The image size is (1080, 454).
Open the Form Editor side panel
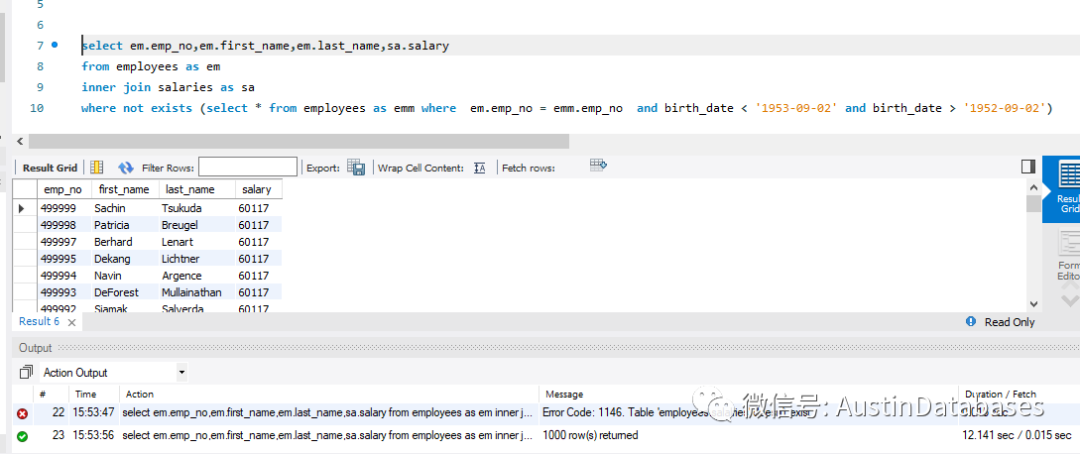pos(1068,255)
